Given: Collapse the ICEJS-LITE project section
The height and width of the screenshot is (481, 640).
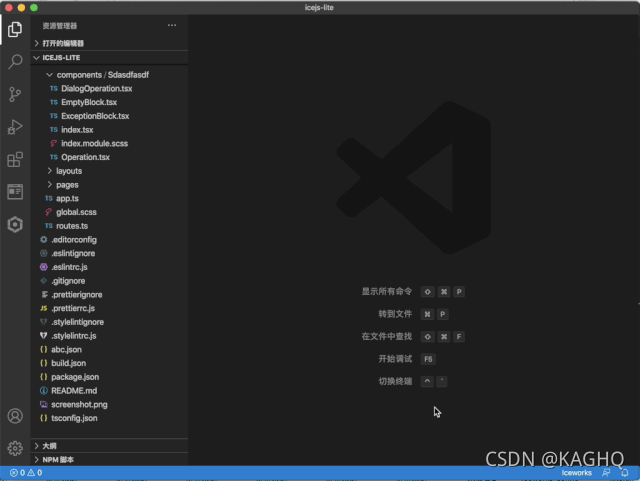Looking at the screenshot, I should click(109, 58).
